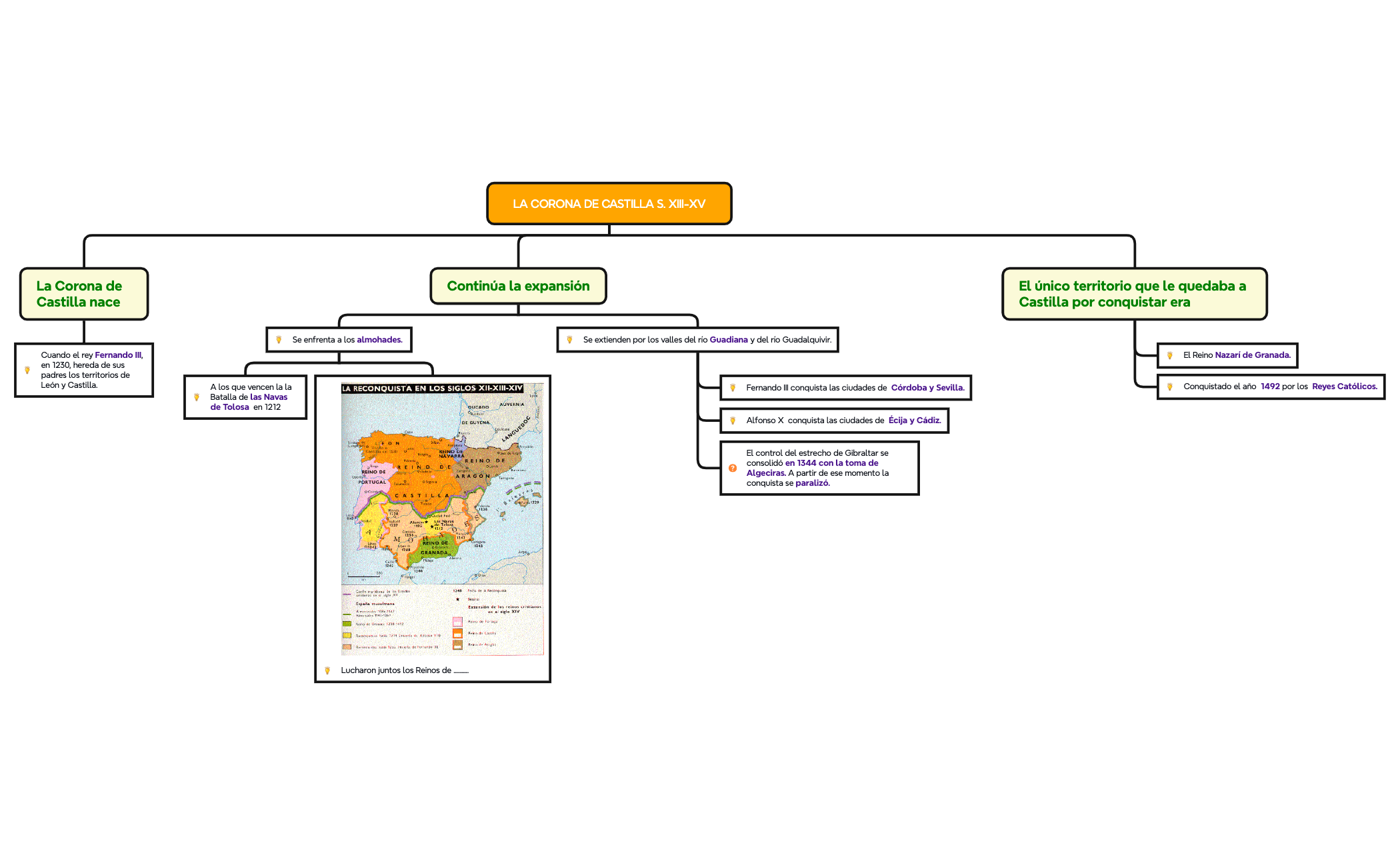Click lightbulb icon beside Lucharon juntos caption

327,670
